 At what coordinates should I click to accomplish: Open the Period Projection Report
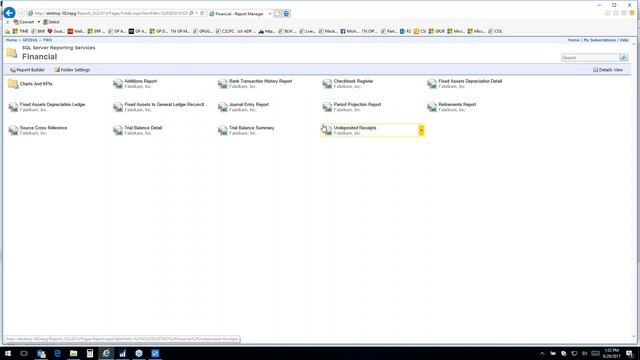tap(357, 104)
